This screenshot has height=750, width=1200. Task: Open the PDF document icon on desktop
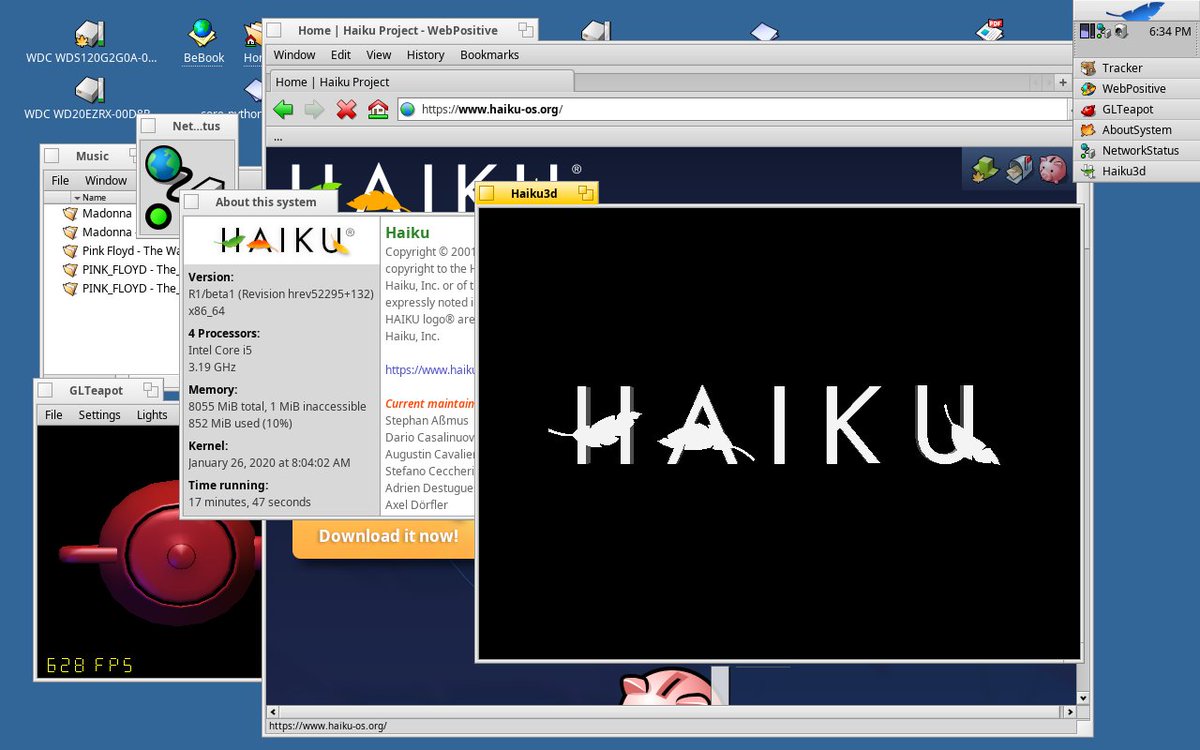[990, 29]
